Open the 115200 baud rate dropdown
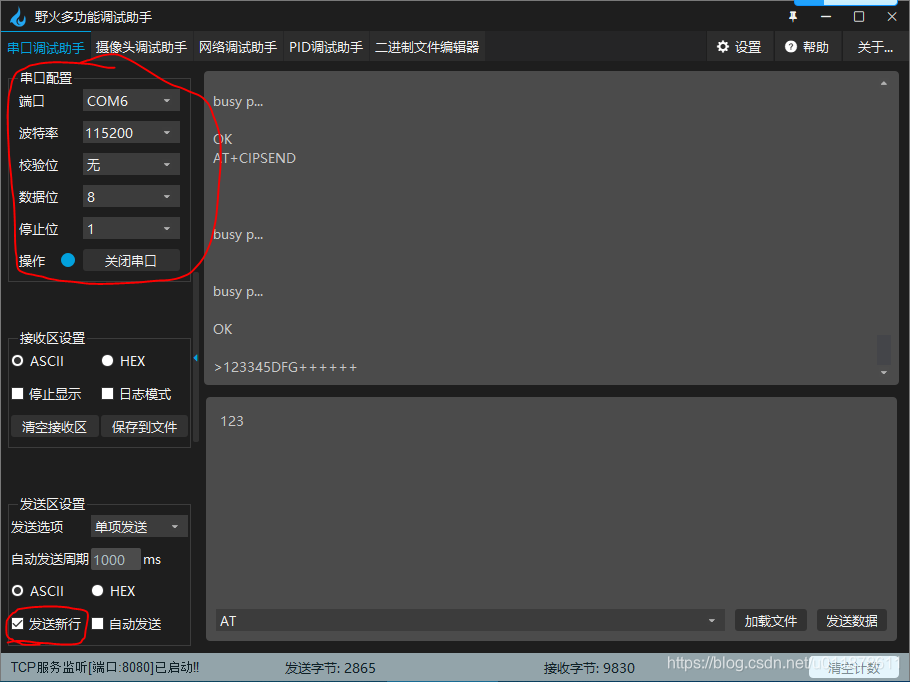Viewport: 910px width, 682px height. point(131,133)
